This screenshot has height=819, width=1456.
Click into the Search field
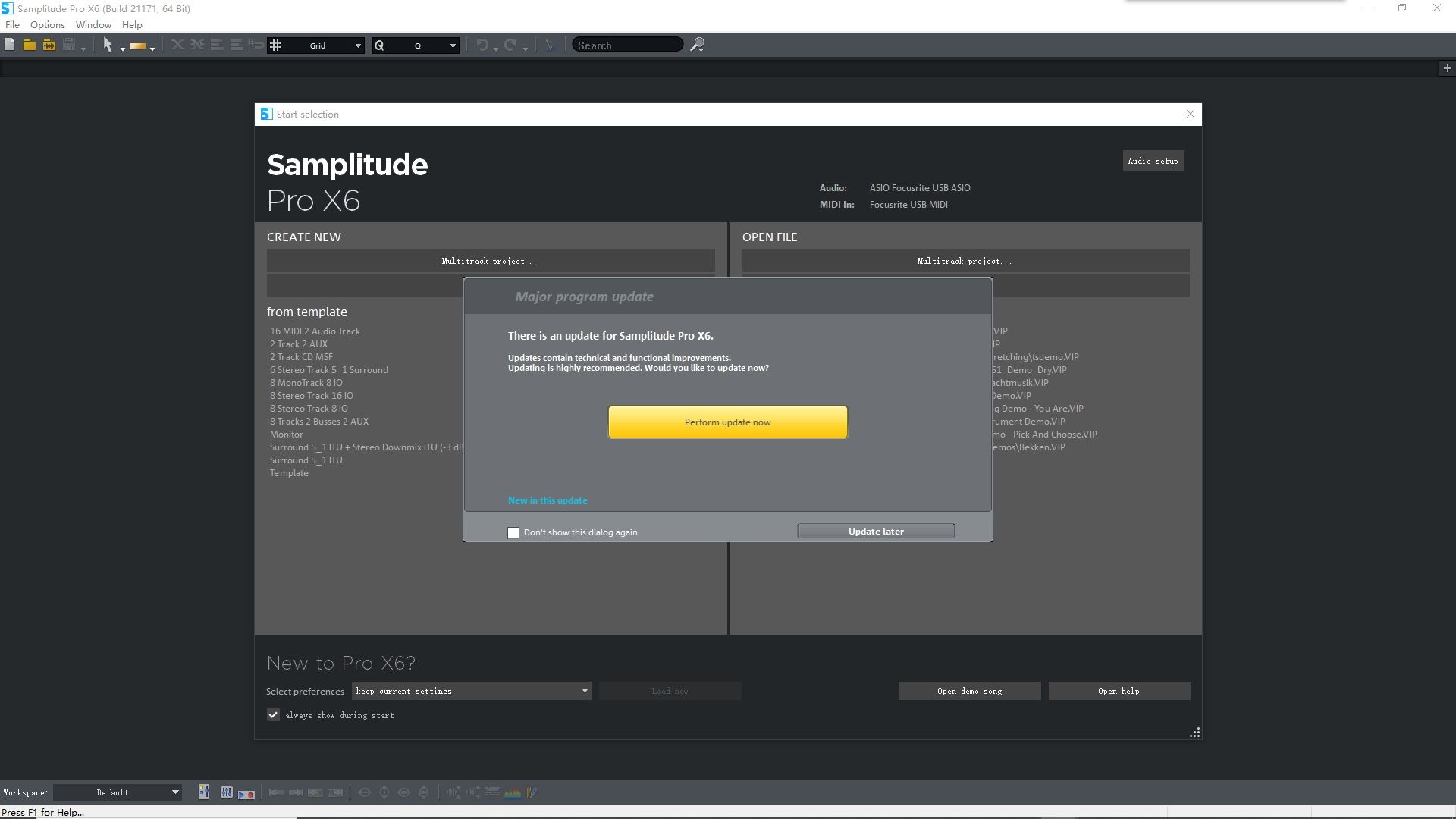627,45
